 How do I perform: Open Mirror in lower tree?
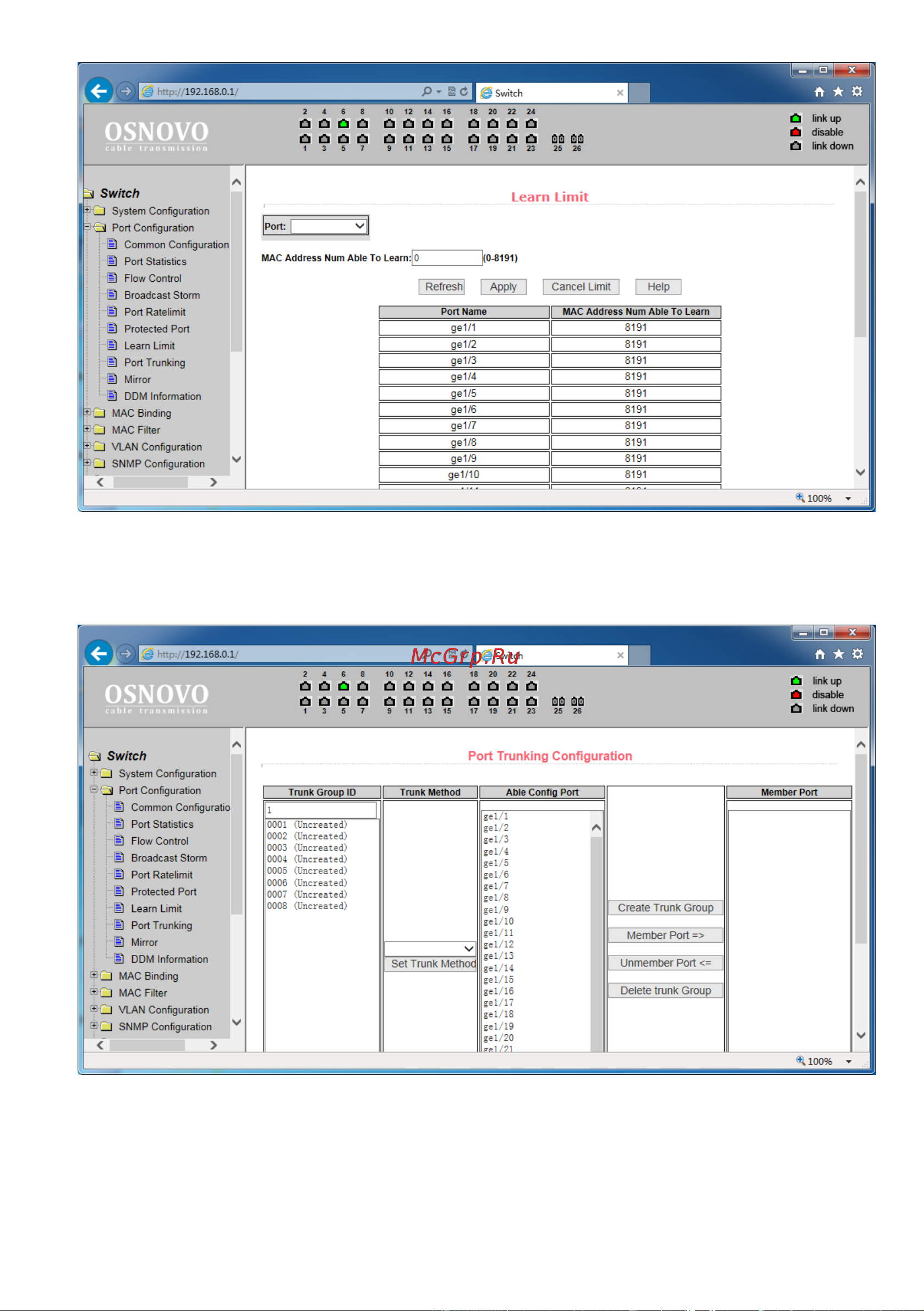(145, 942)
